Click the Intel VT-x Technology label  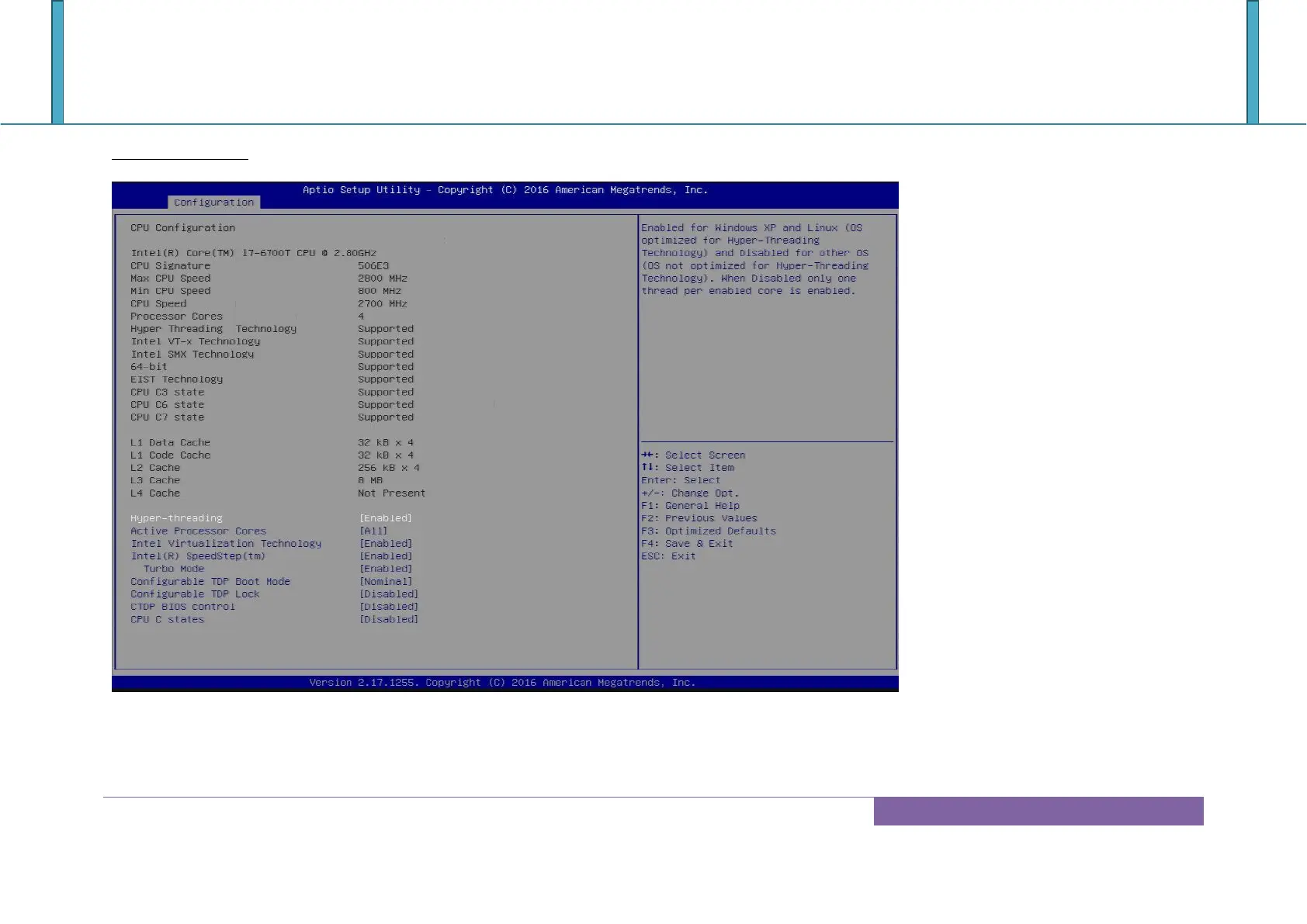(x=195, y=341)
